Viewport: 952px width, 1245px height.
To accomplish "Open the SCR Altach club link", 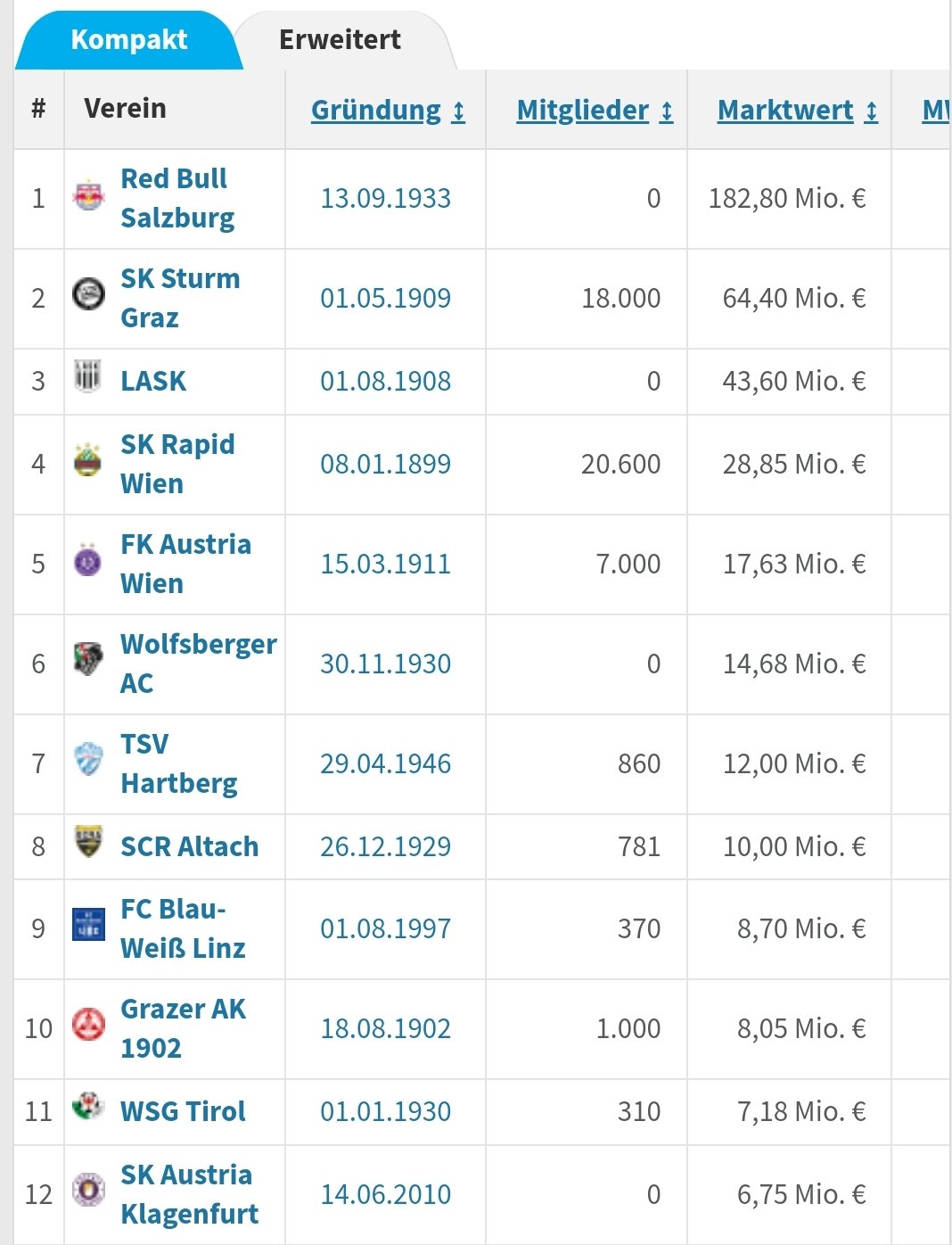I will point(190,846).
